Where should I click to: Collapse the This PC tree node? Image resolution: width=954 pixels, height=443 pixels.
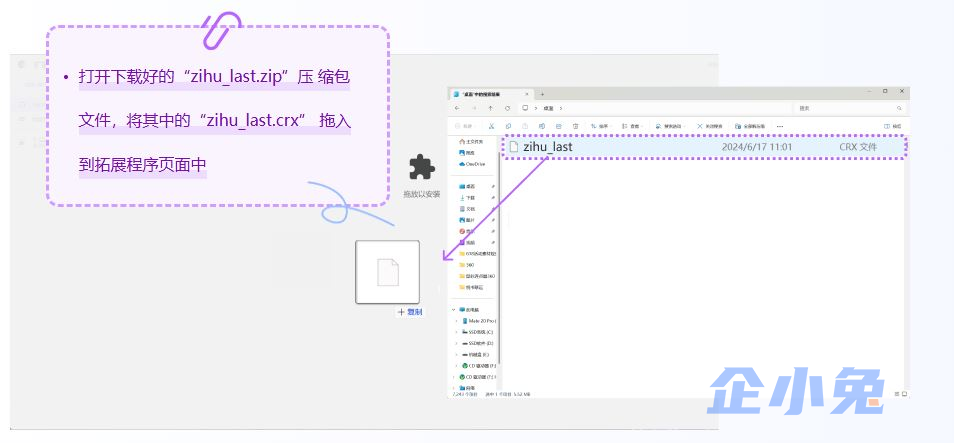pos(453,309)
